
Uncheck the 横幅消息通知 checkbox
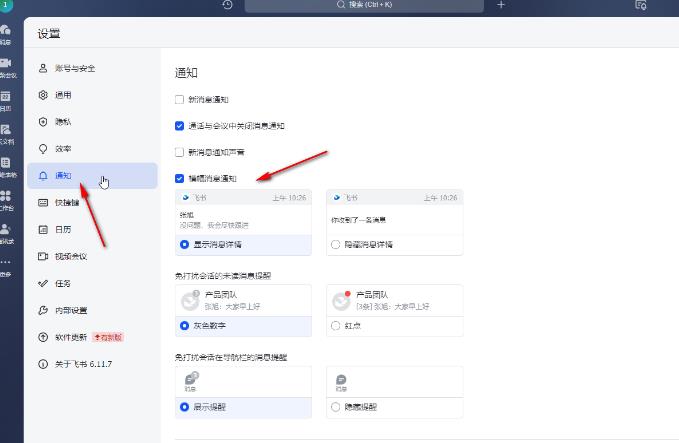point(179,178)
